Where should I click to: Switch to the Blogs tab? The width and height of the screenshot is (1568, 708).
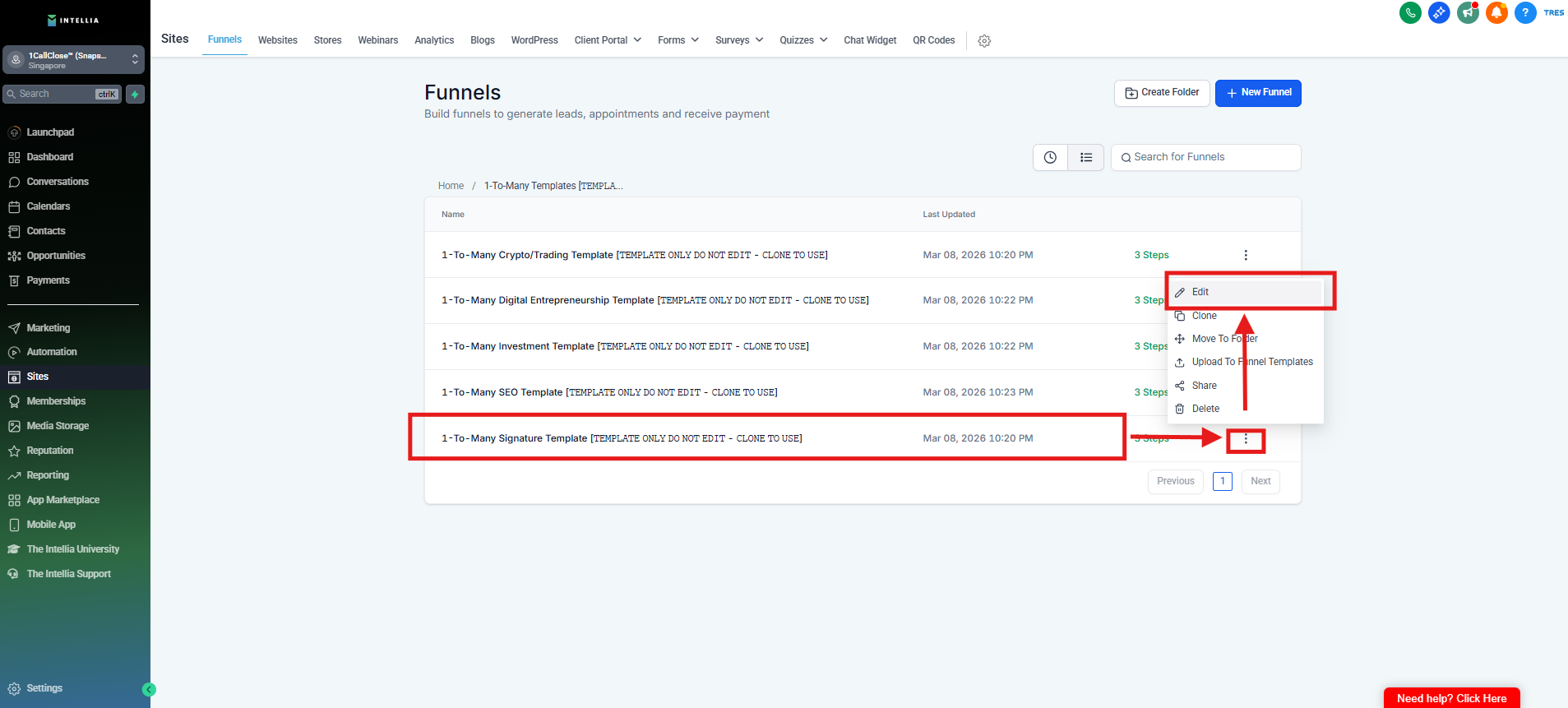pos(483,40)
